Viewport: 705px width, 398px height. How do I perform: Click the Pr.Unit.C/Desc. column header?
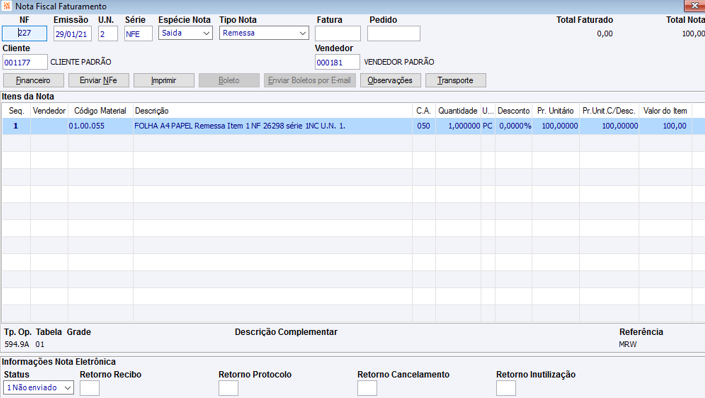tap(609, 111)
